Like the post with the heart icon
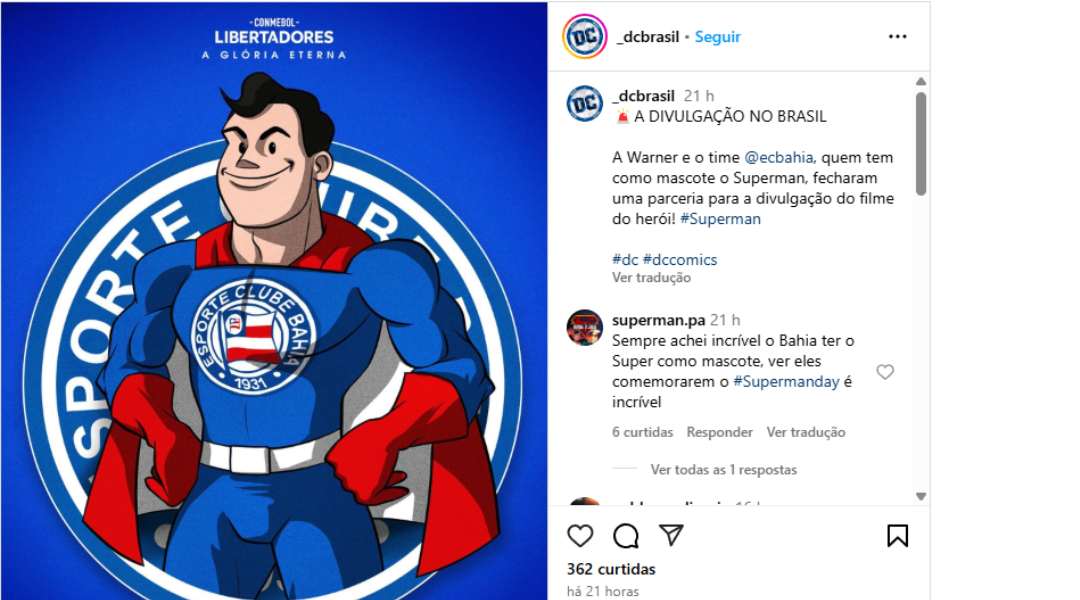The width and height of the screenshot is (1080, 600). 580,535
